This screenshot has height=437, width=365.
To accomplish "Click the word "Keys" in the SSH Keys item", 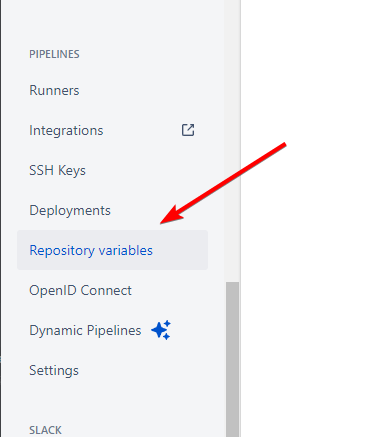I will [x=72, y=171].
